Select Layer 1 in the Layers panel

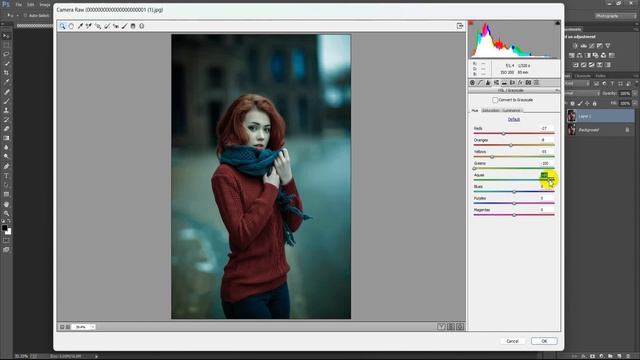[x=600, y=116]
